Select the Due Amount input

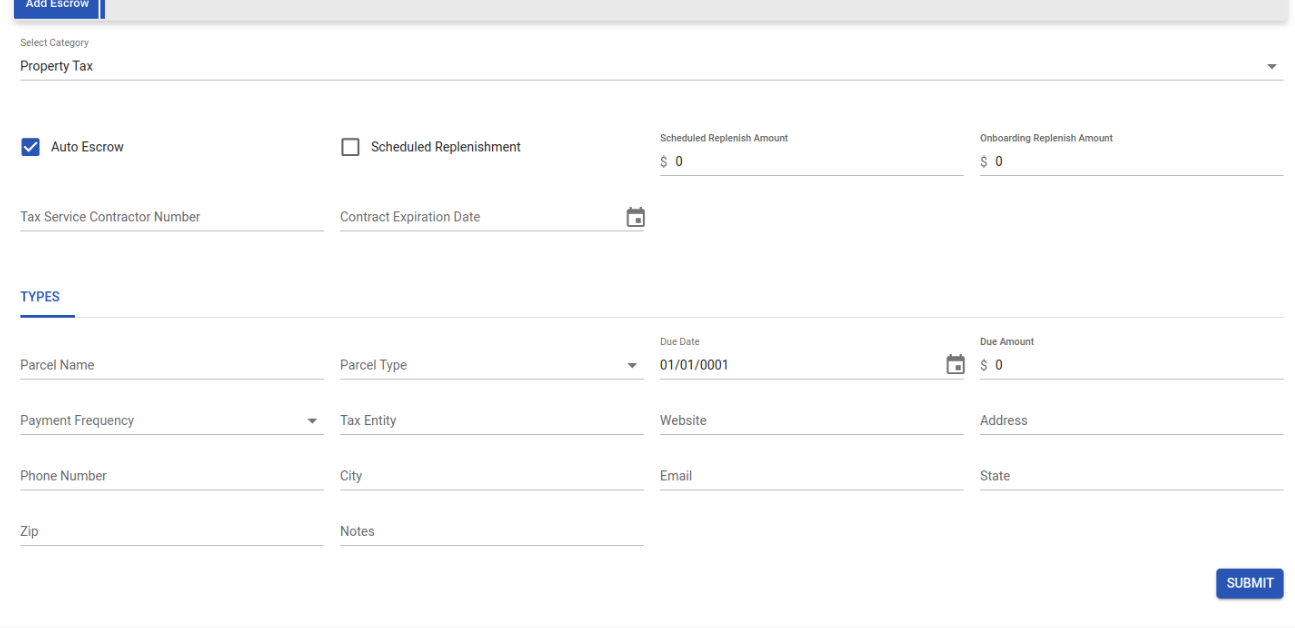pos(1137,365)
